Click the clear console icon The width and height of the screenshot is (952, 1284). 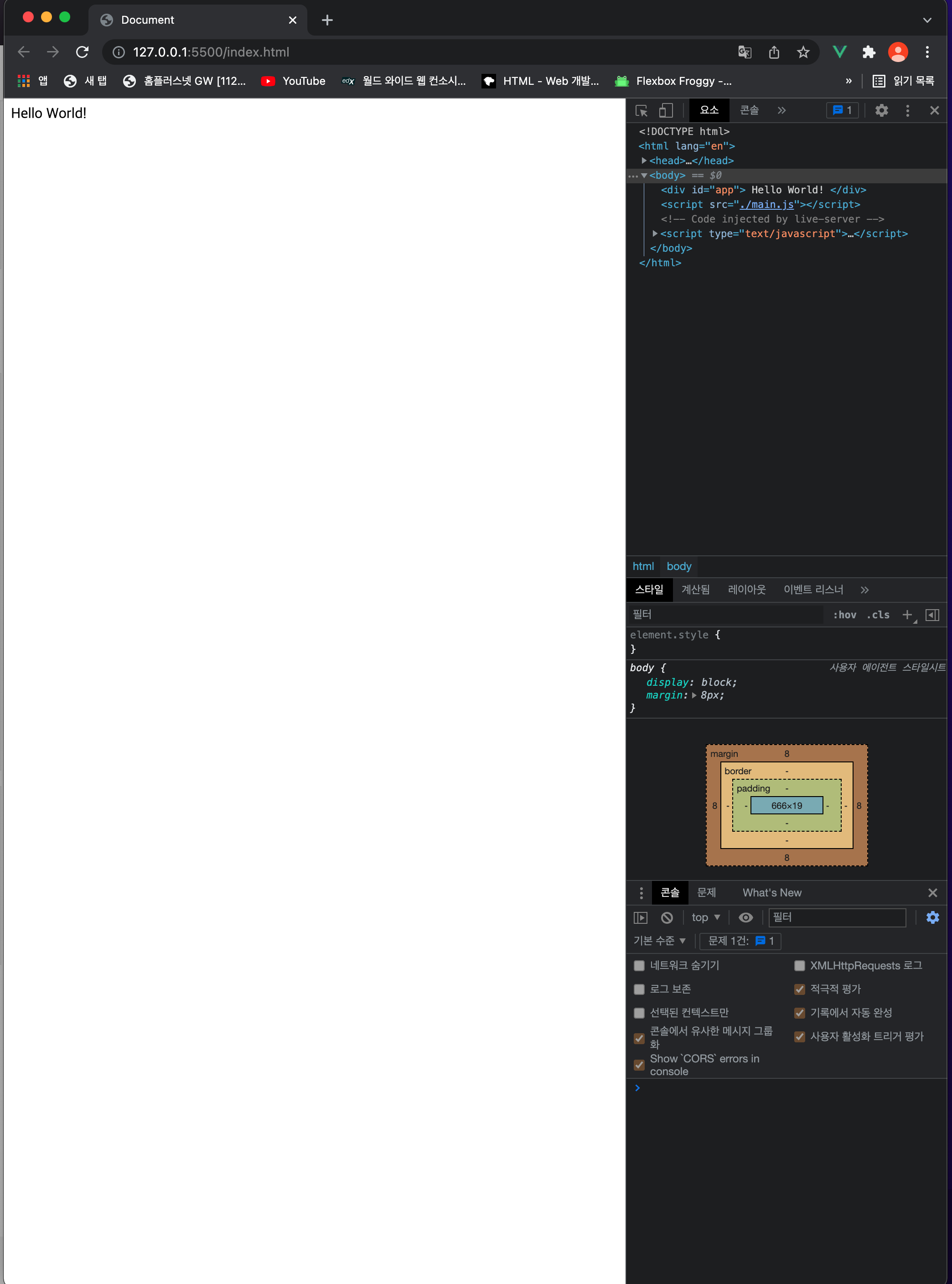coord(667,917)
